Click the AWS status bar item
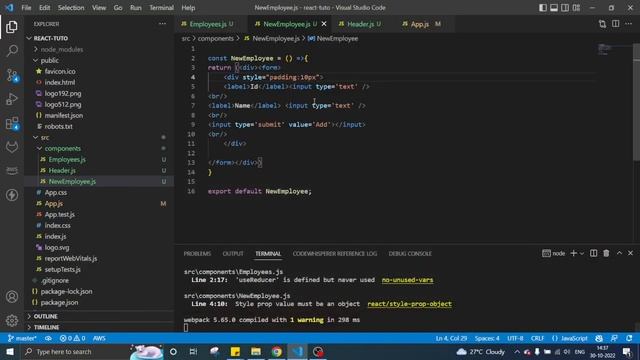Viewport: 640px width, 360px height. (99, 338)
